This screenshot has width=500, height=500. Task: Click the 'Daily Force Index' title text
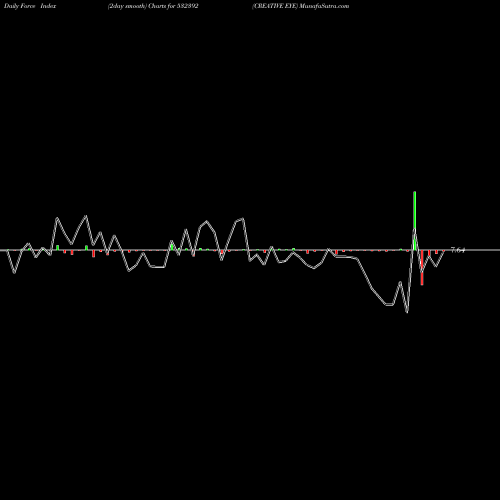(30, 6)
